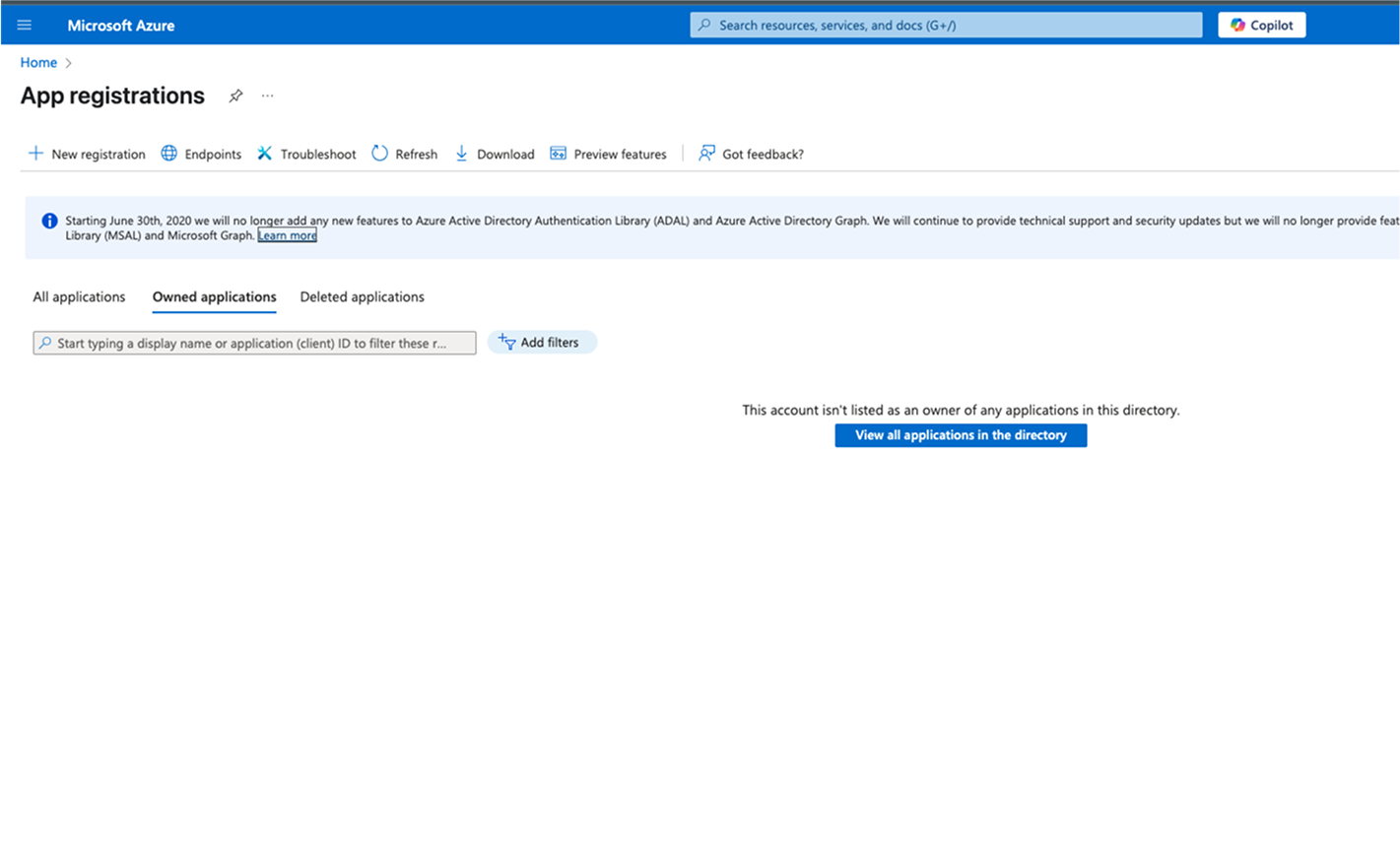1400x841 pixels.
Task: Select the Owned applications tab
Action: (214, 296)
